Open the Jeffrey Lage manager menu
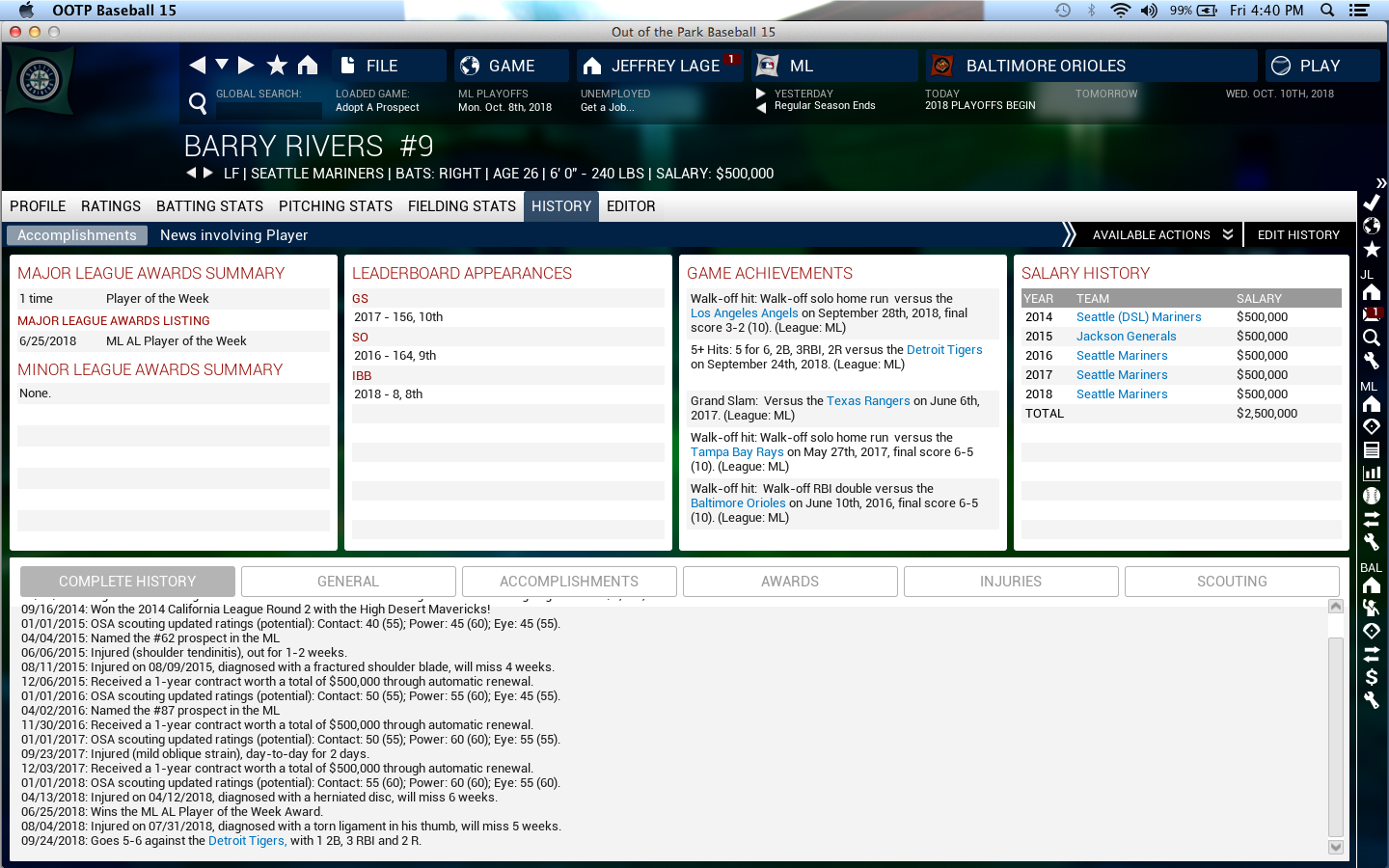This screenshot has width=1389, height=868. coord(660,66)
